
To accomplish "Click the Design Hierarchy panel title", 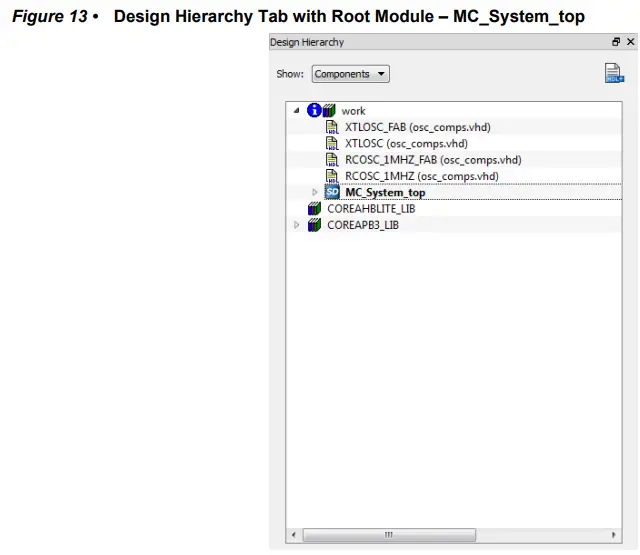I will click(x=307, y=42).
